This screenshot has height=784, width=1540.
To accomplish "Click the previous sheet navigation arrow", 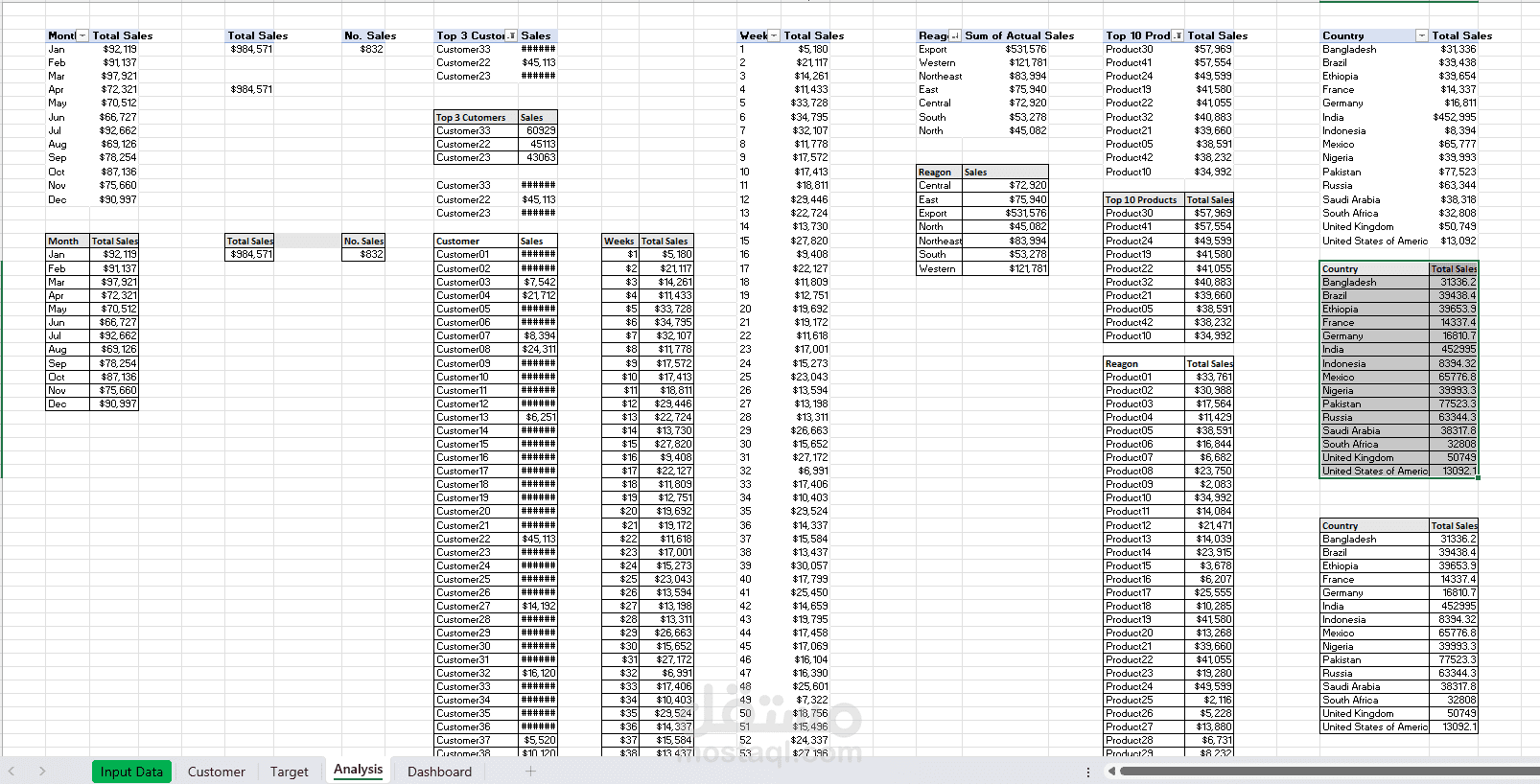I will (12, 771).
